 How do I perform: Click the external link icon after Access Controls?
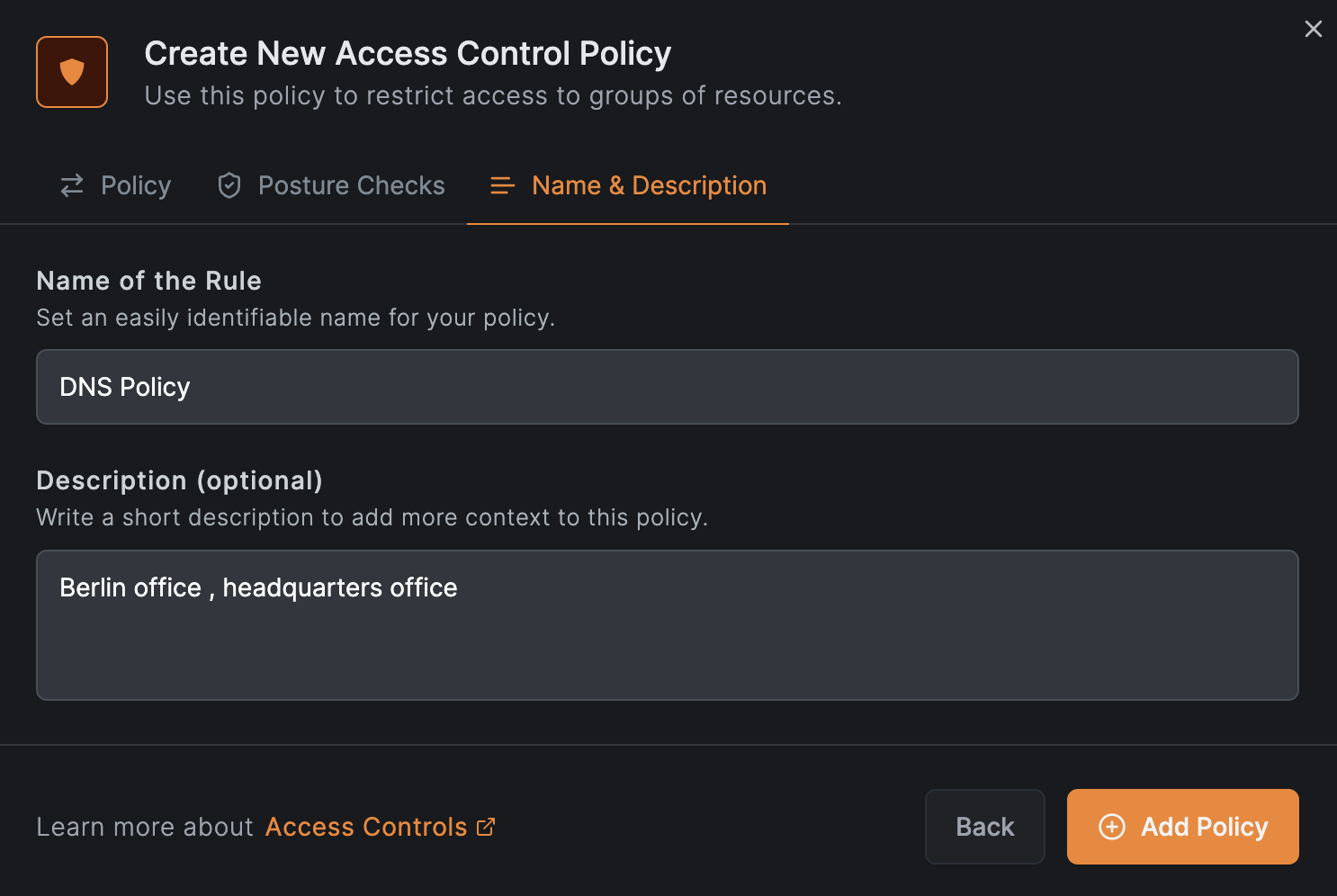point(486,827)
